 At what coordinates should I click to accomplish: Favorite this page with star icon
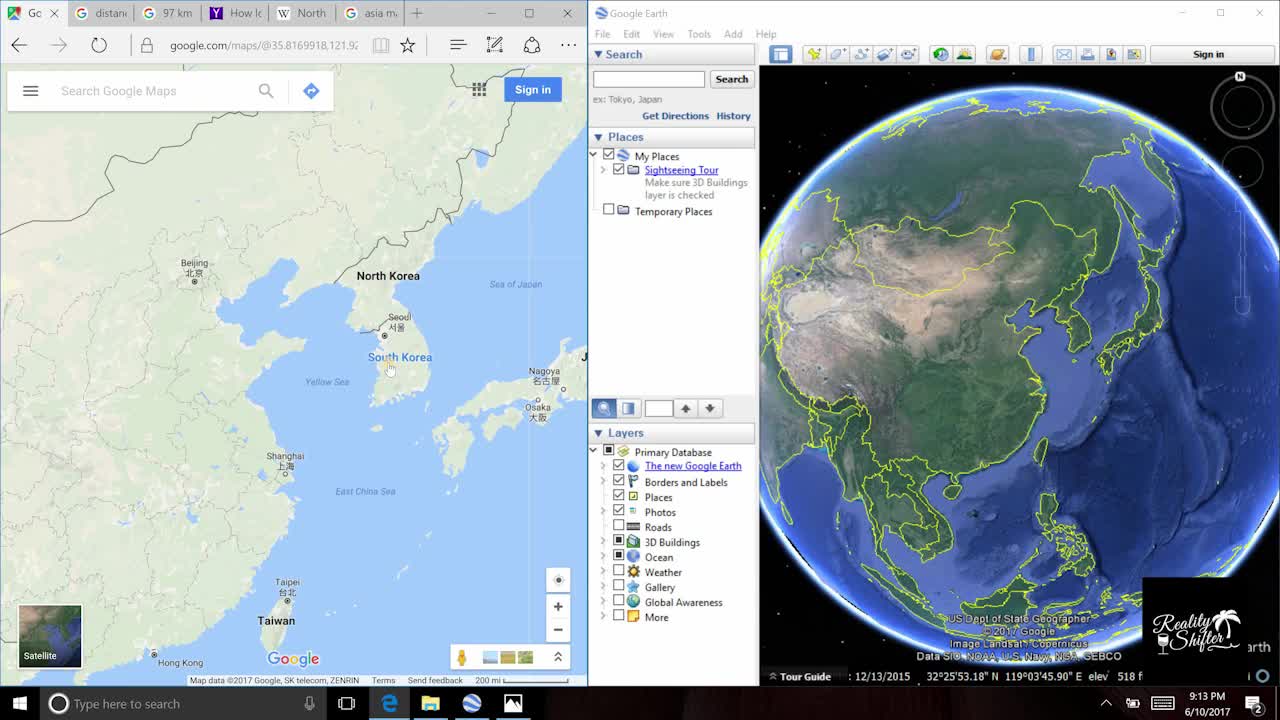click(x=407, y=45)
